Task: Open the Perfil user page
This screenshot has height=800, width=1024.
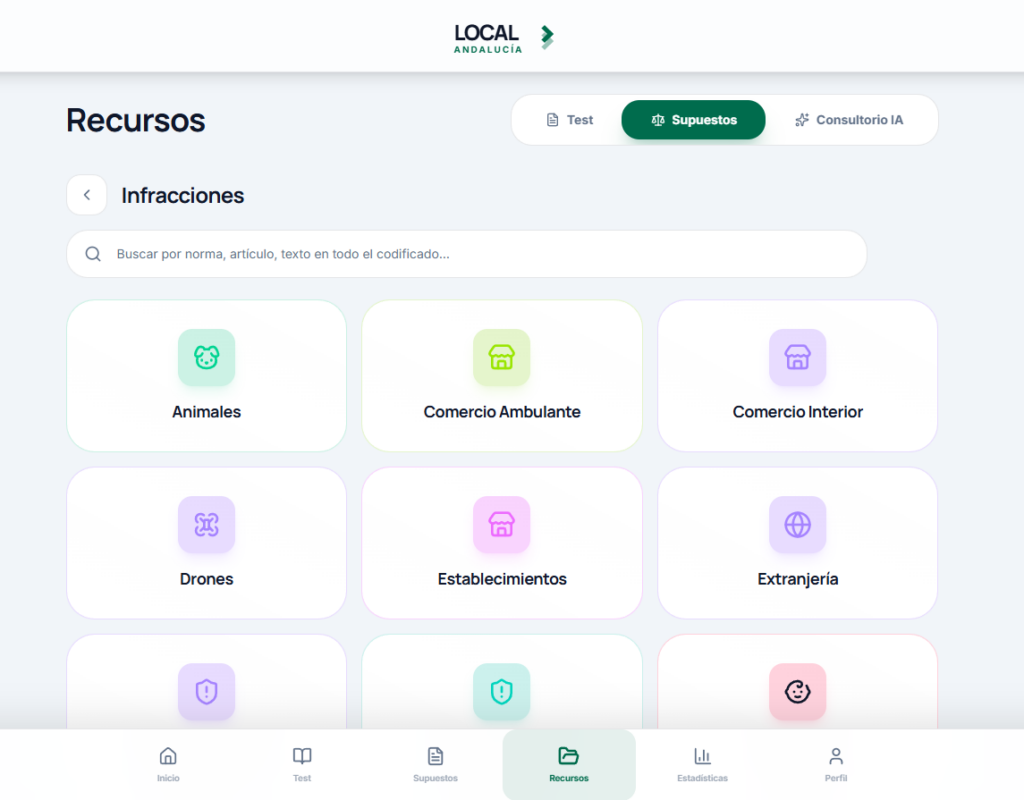Action: (836, 764)
